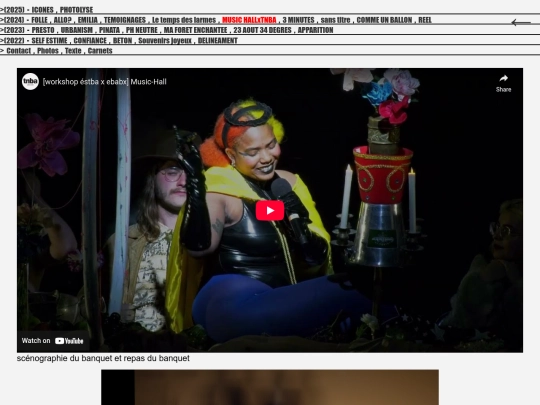Open the 3 MINUTES project
540x405 pixels.
point(298,20)
